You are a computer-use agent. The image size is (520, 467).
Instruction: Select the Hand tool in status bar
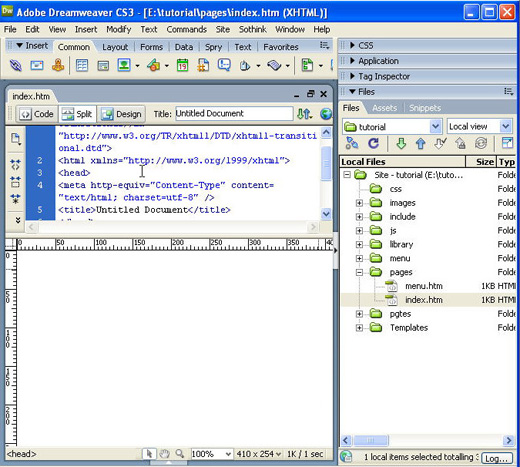[x=164, y=454]
